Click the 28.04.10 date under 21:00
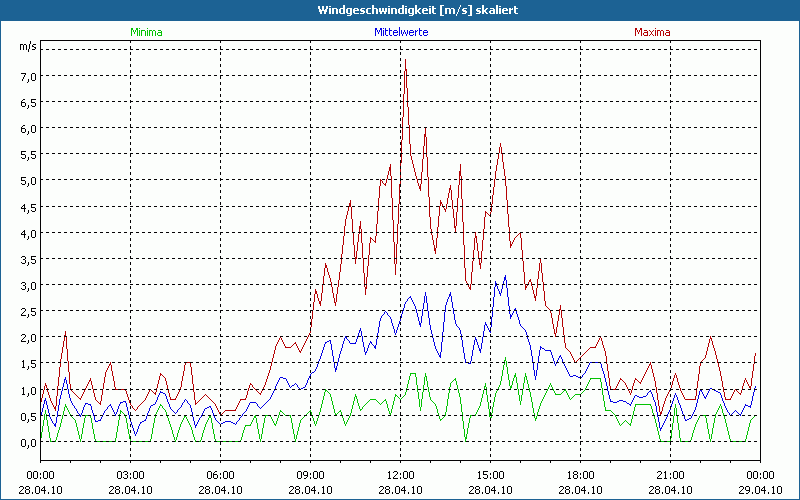 (x=670, y=490)
